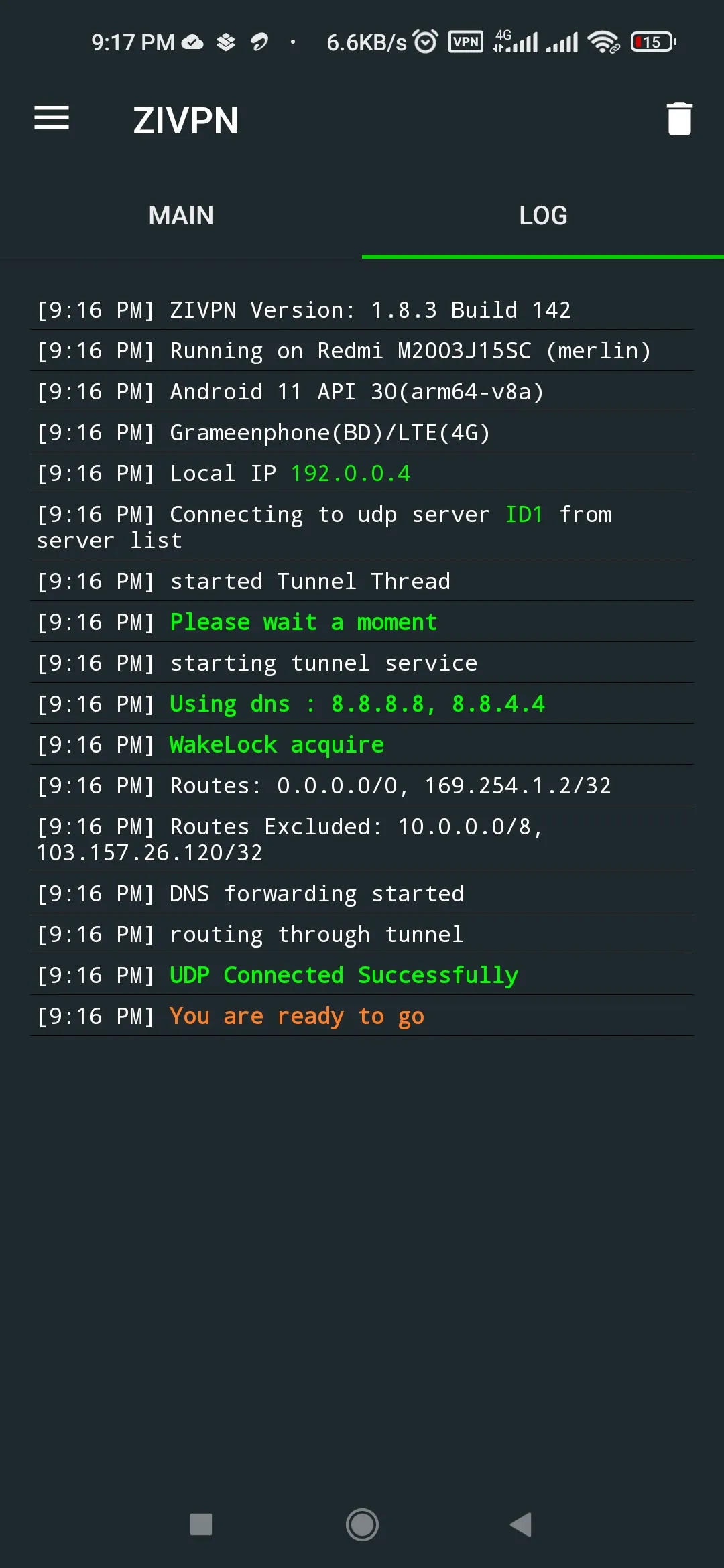Screen dimensions: 724x1568
Task: Switch to the MAIN tab
Action: pyautogui.click(x=180, y=215)
